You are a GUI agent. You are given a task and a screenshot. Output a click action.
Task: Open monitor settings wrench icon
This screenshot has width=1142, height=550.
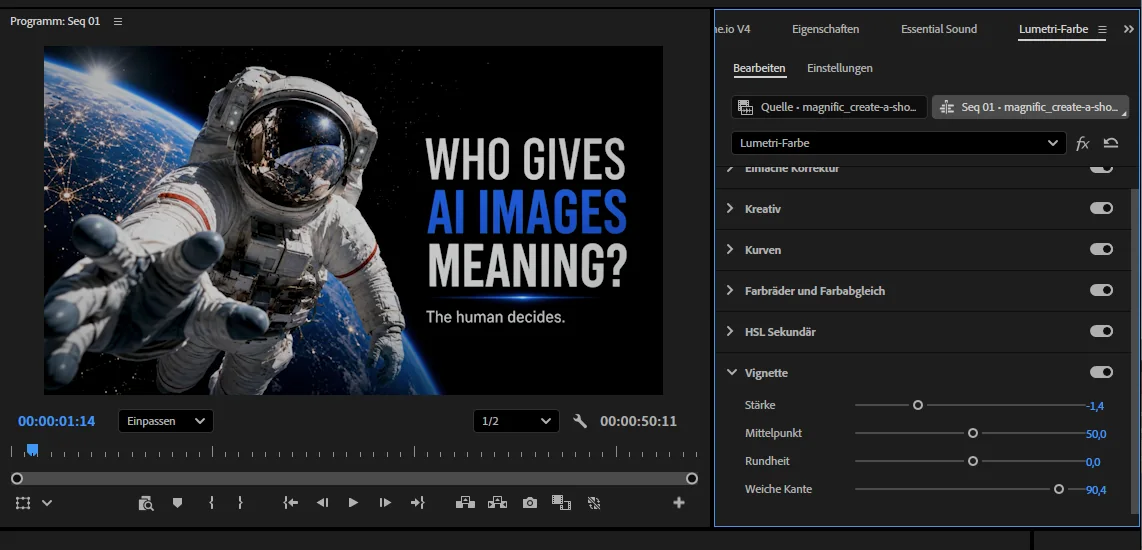(x=580, y=421)
